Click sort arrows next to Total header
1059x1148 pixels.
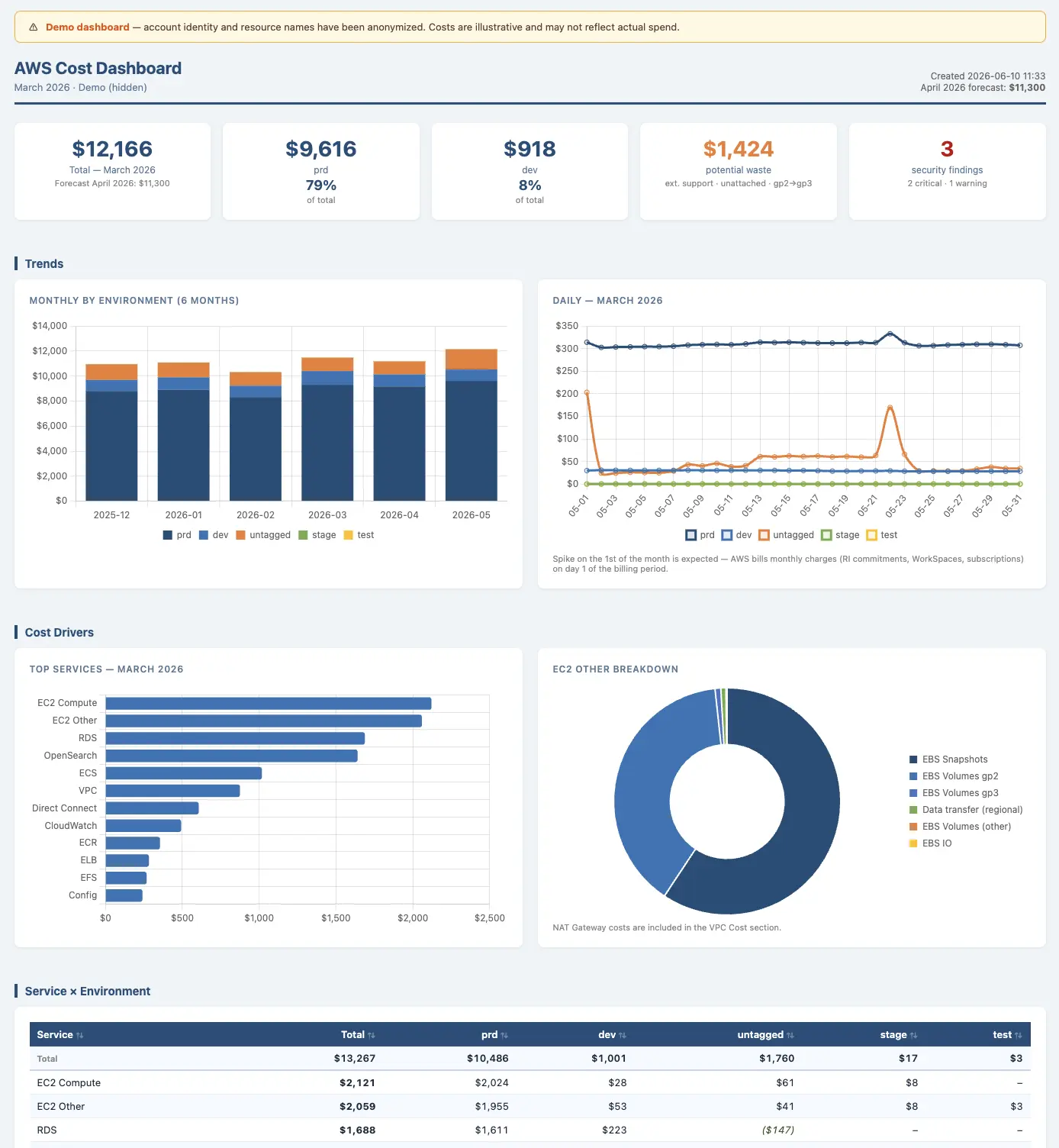(x=372, y=1035)
